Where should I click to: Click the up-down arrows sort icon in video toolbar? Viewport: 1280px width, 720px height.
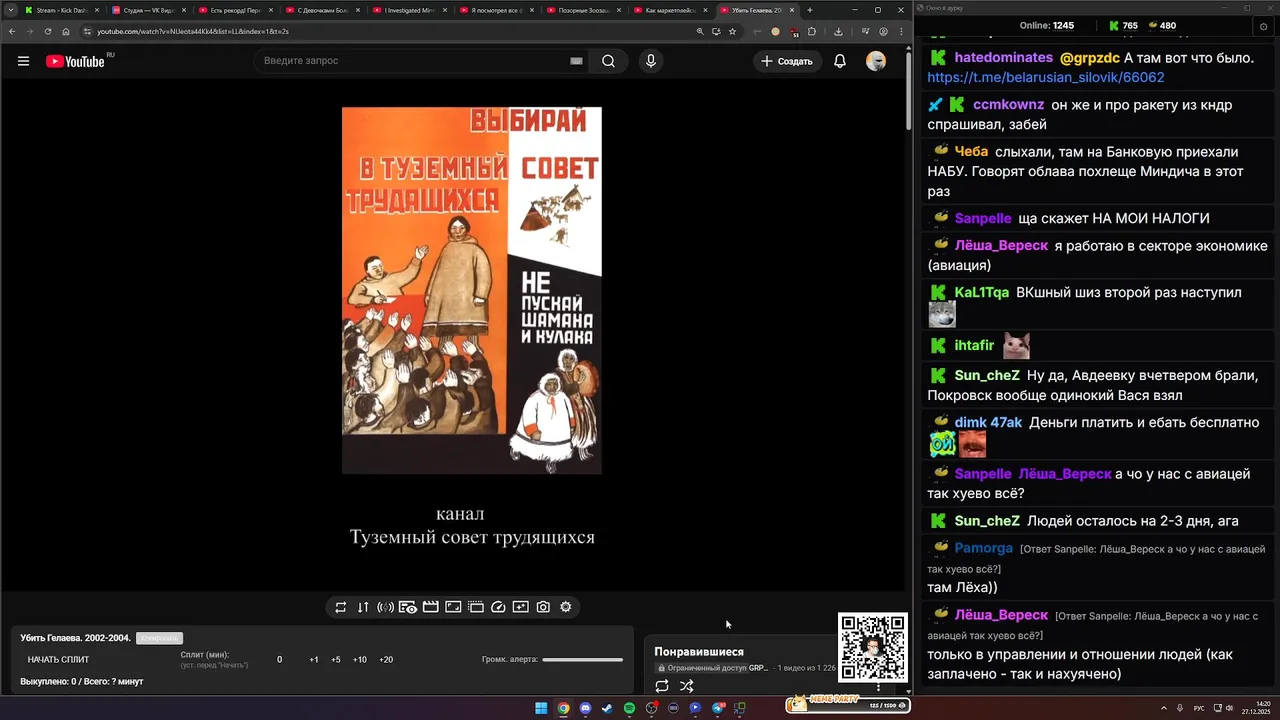[363, 607]
